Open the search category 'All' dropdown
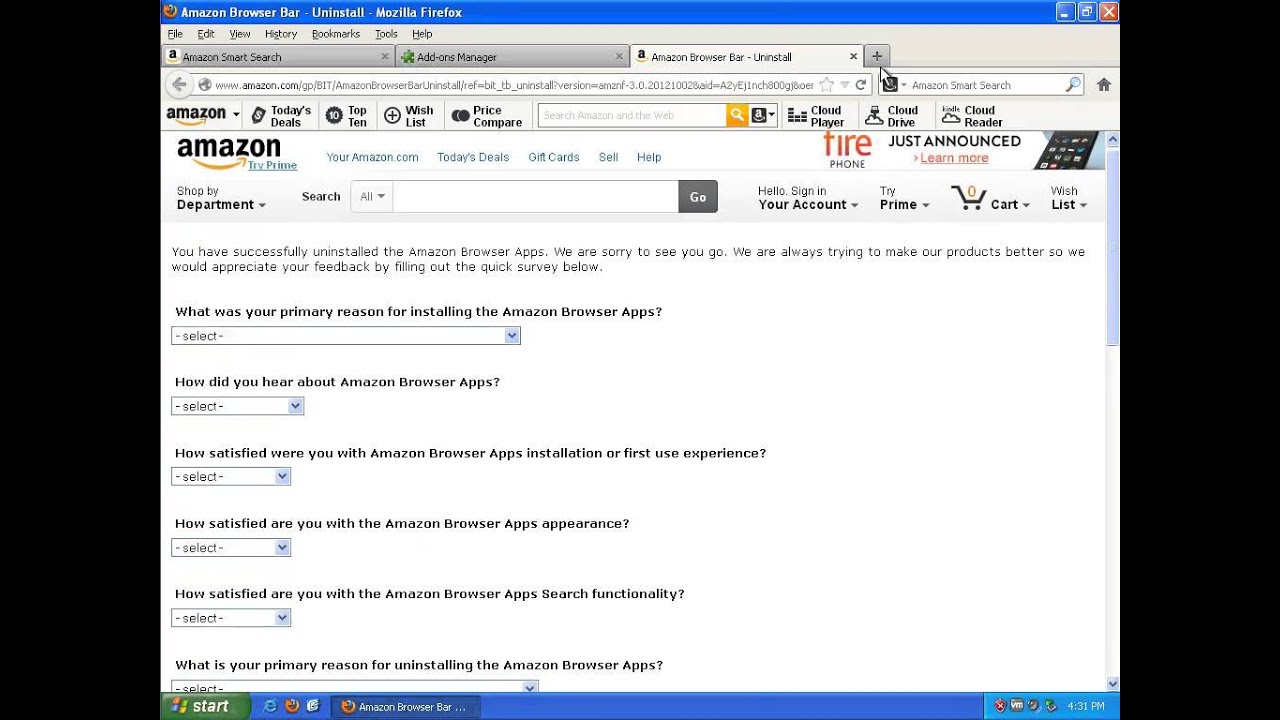The width and height of the screenshot is (1280, 720). tap(372, 197)
